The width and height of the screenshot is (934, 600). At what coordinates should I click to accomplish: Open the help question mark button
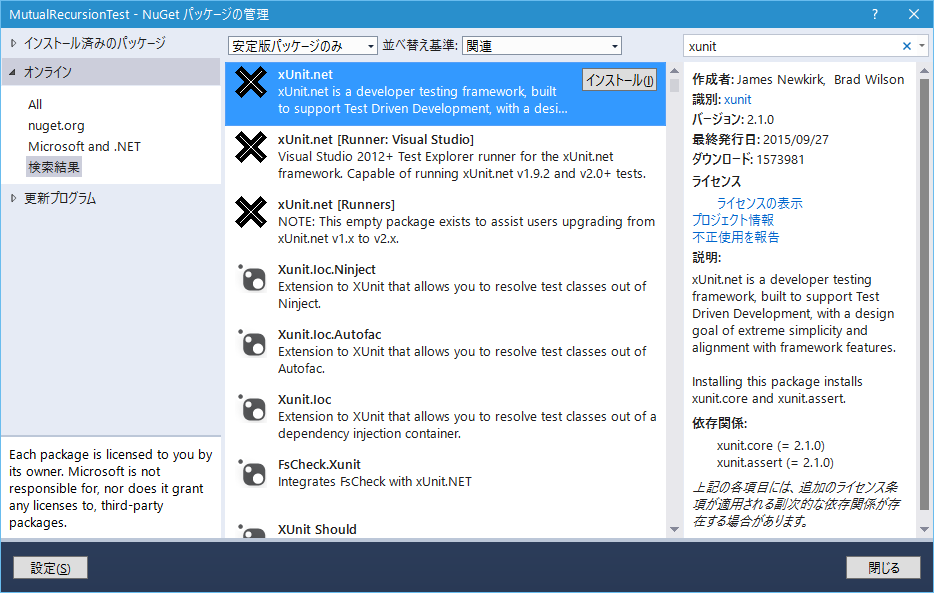pos(874,14)
